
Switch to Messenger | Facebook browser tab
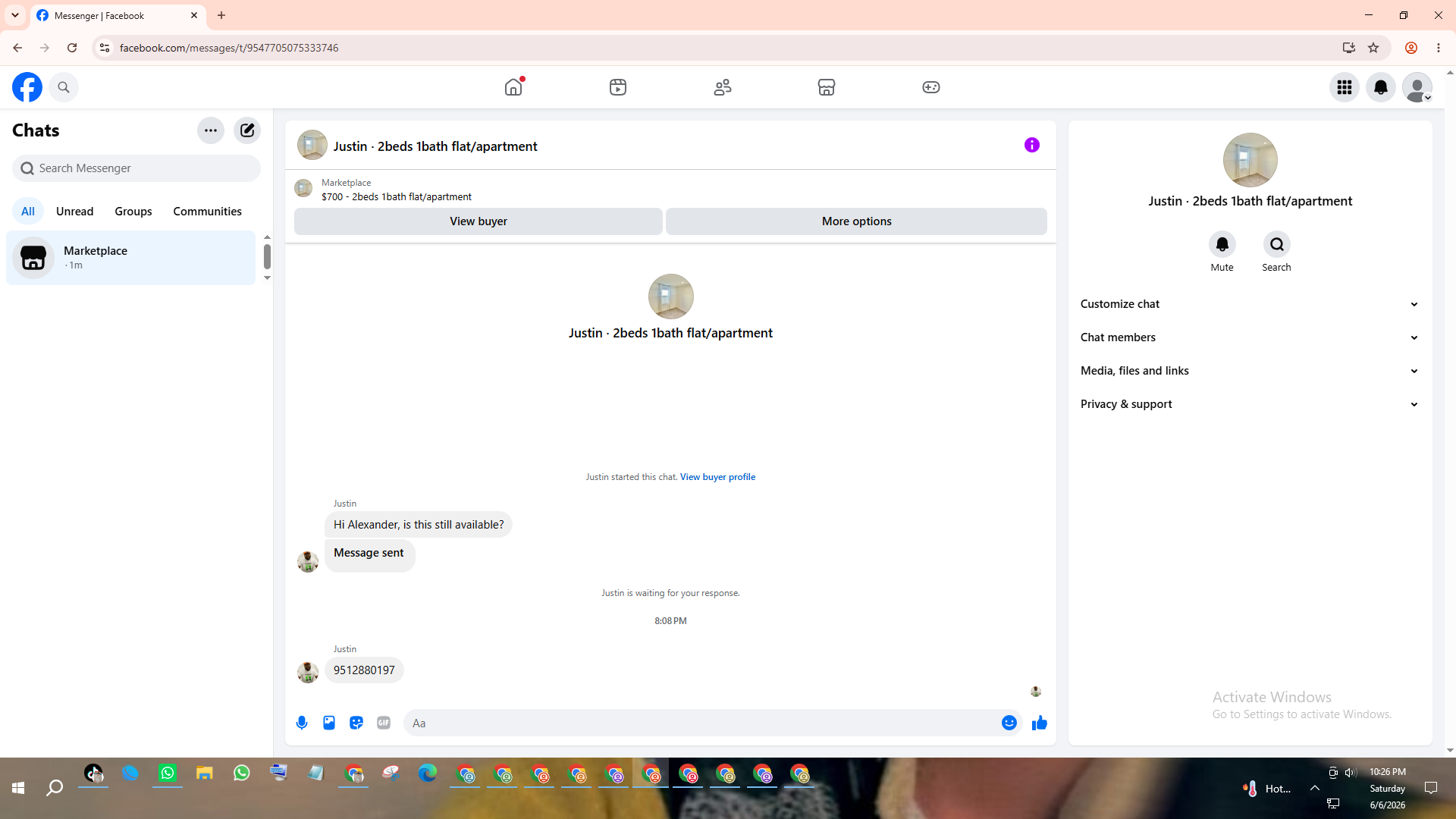118,15
